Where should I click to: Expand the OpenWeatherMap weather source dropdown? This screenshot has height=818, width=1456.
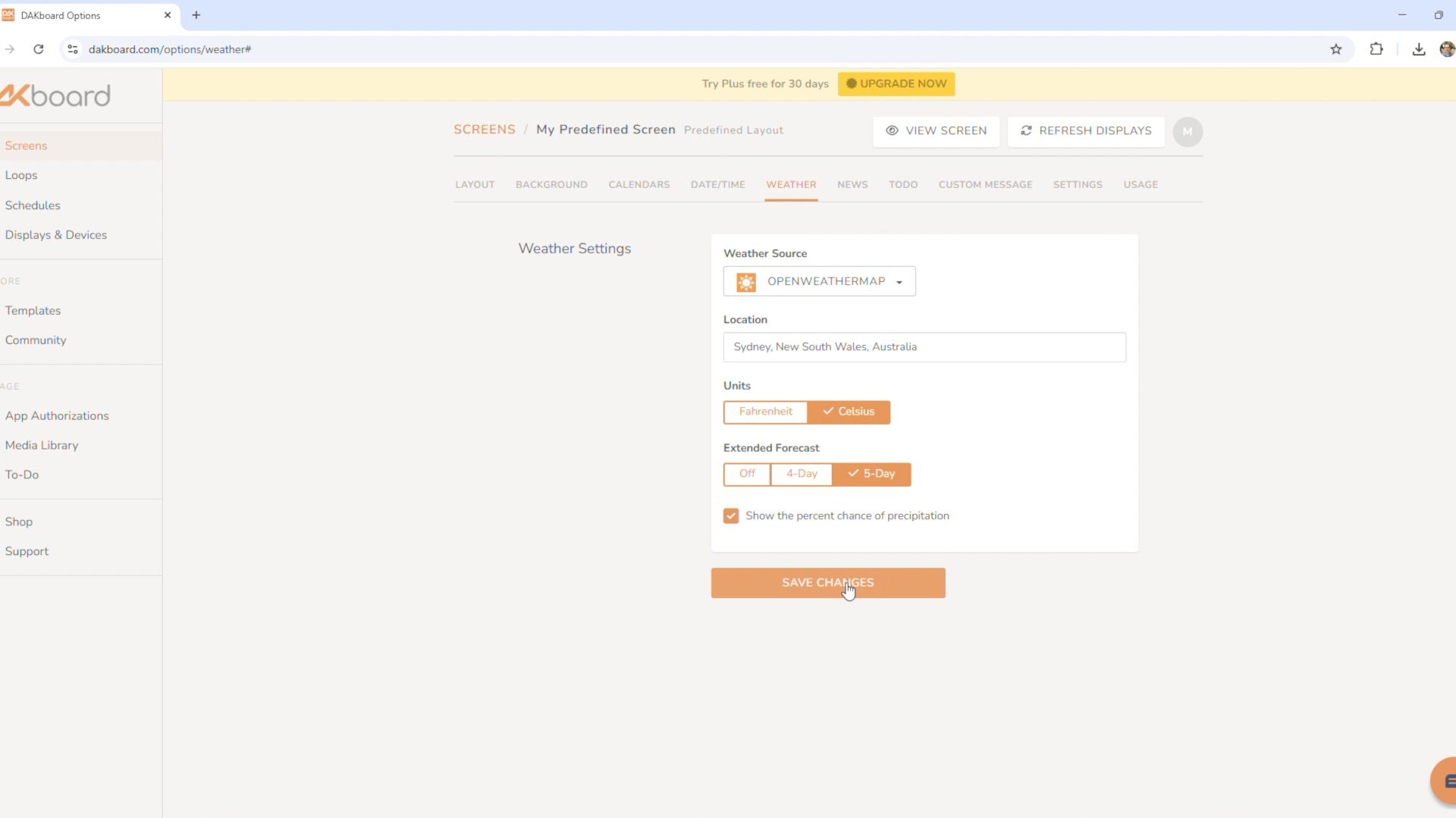819,281
